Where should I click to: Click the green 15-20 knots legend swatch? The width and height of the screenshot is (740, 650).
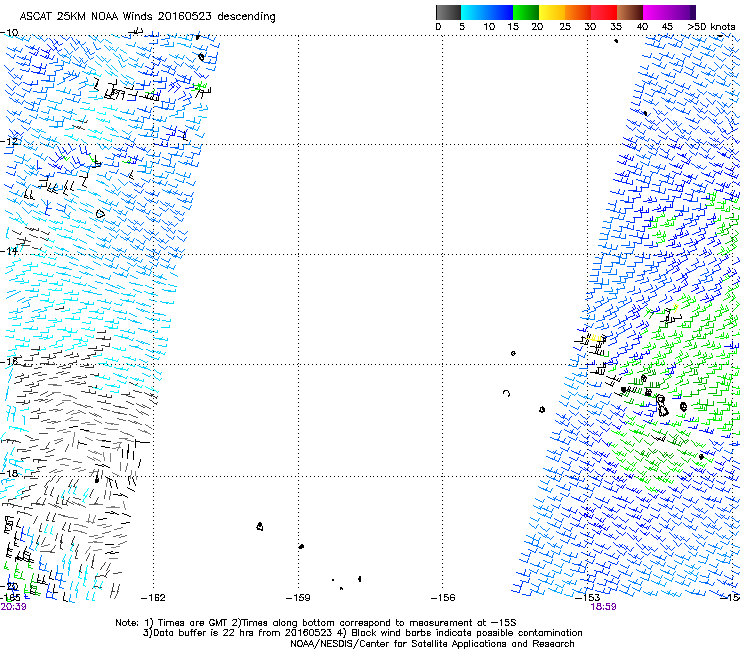point(526,12)
